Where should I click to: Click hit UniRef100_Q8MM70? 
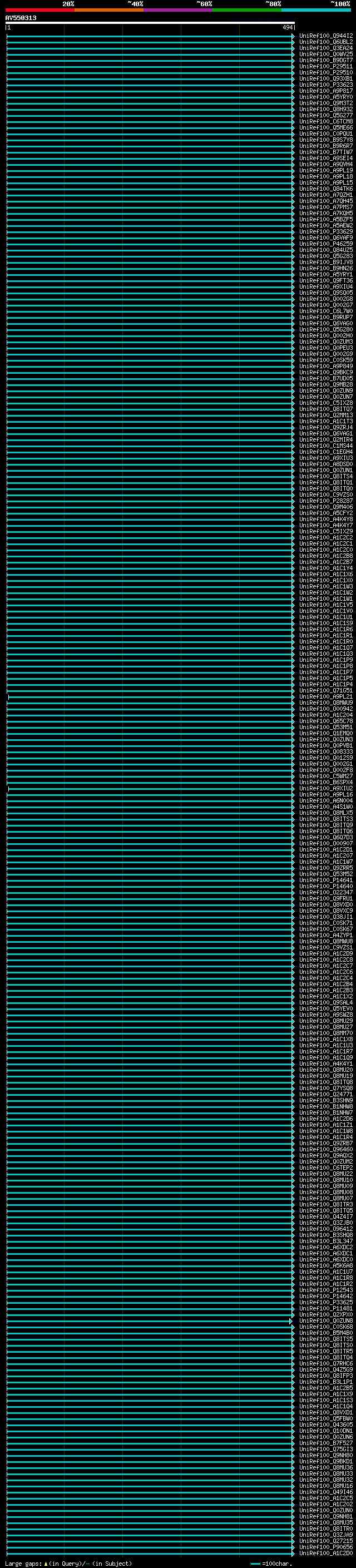click(x=326, y=1033)
